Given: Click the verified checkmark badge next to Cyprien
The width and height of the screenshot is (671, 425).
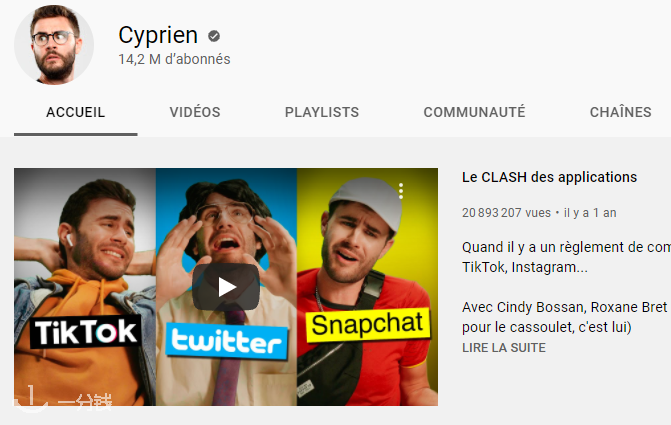Looking at the screenshot, I should pos(214,36).
